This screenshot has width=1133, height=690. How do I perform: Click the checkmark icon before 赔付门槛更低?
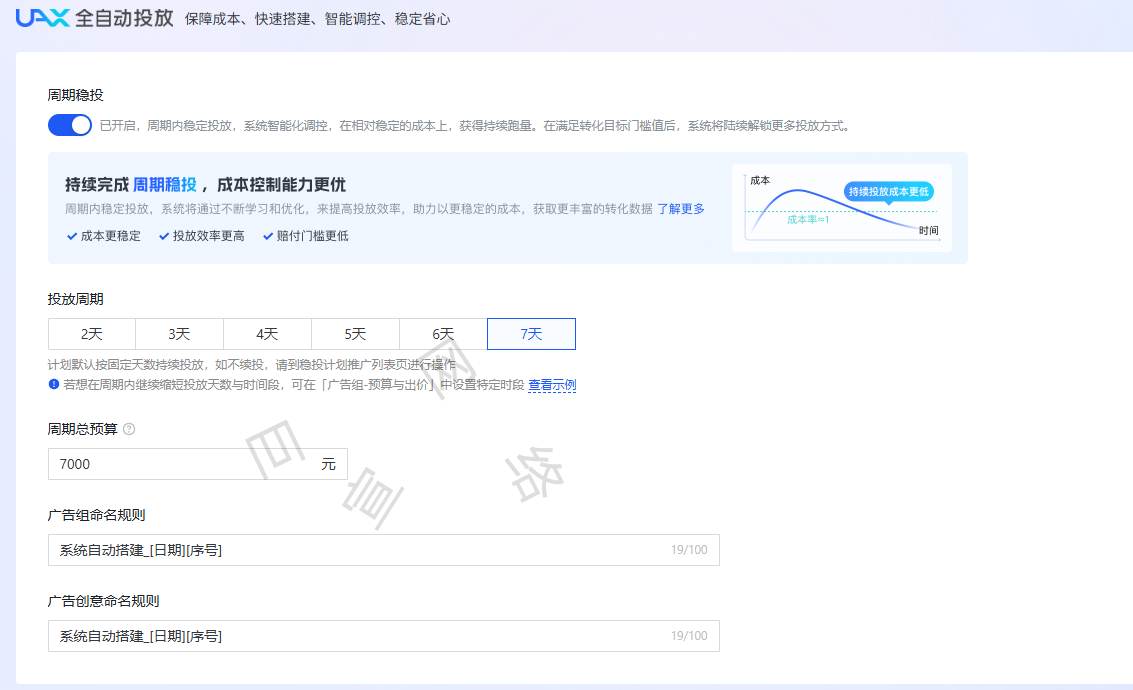pyautogui.click(x=269, y=237)
